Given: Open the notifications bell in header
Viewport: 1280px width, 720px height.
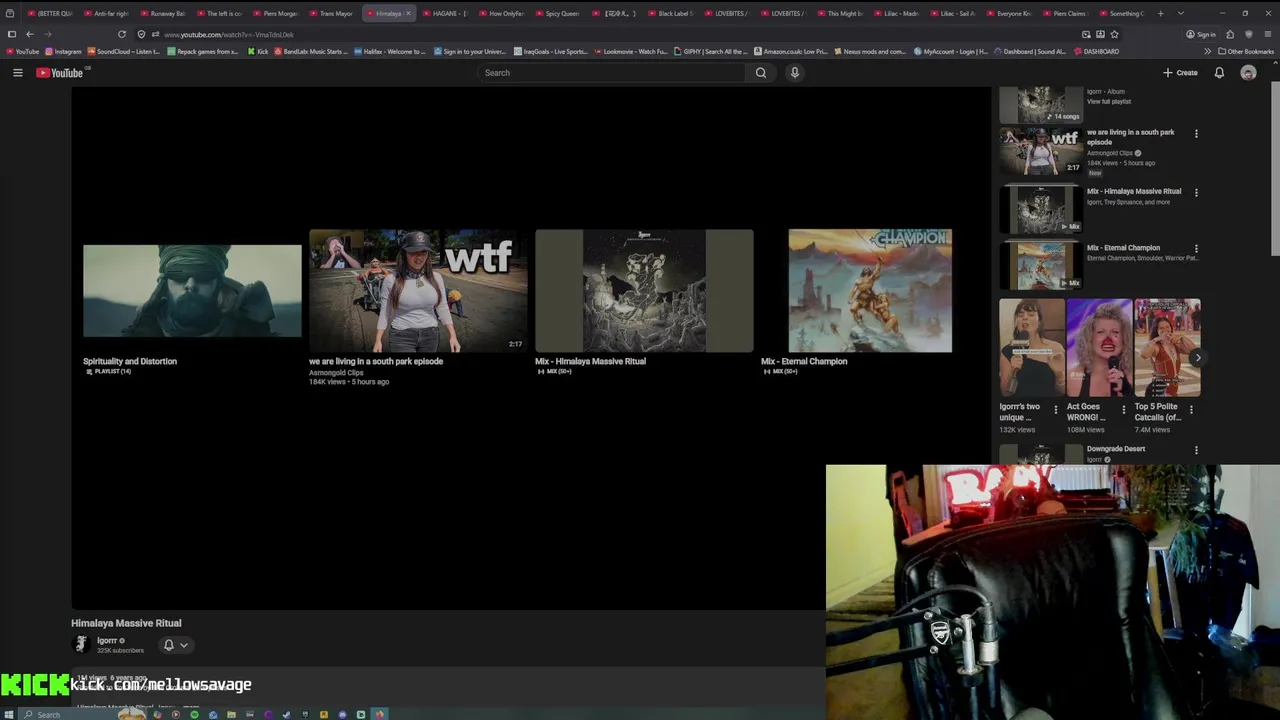Looking at the screenshot, I should click(1219, 73).
